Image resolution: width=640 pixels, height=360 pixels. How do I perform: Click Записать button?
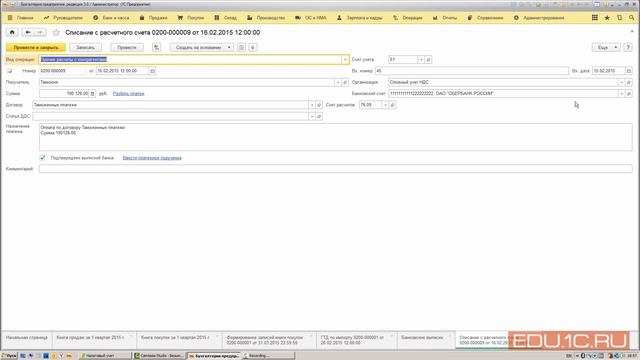pyautogui.click(x=85, y=47)
